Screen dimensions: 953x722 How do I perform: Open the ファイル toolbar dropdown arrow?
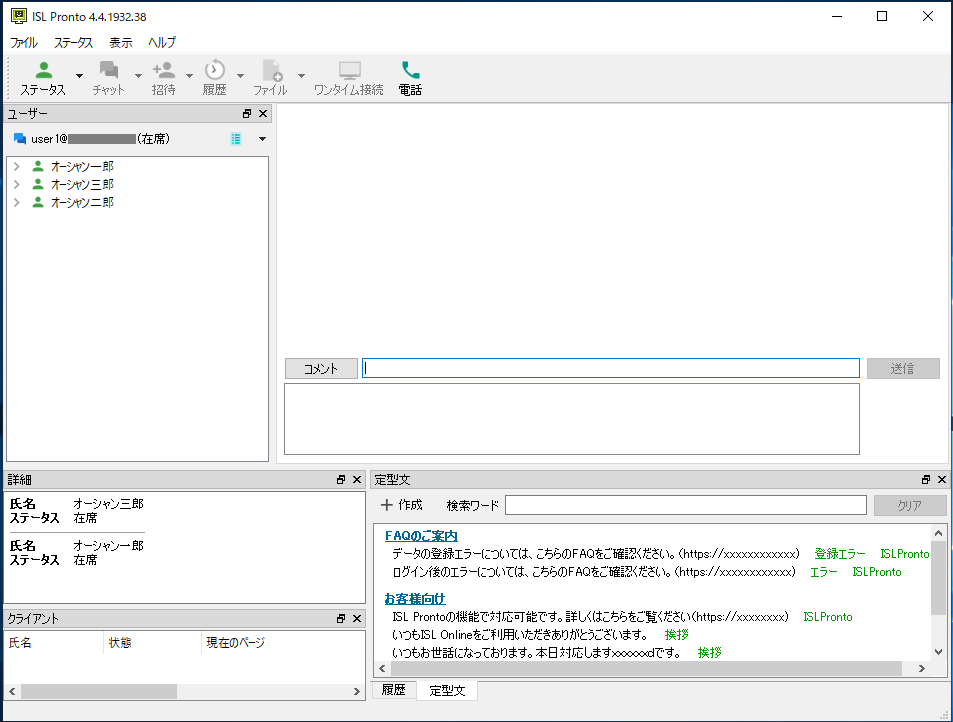tap(301, 76)
